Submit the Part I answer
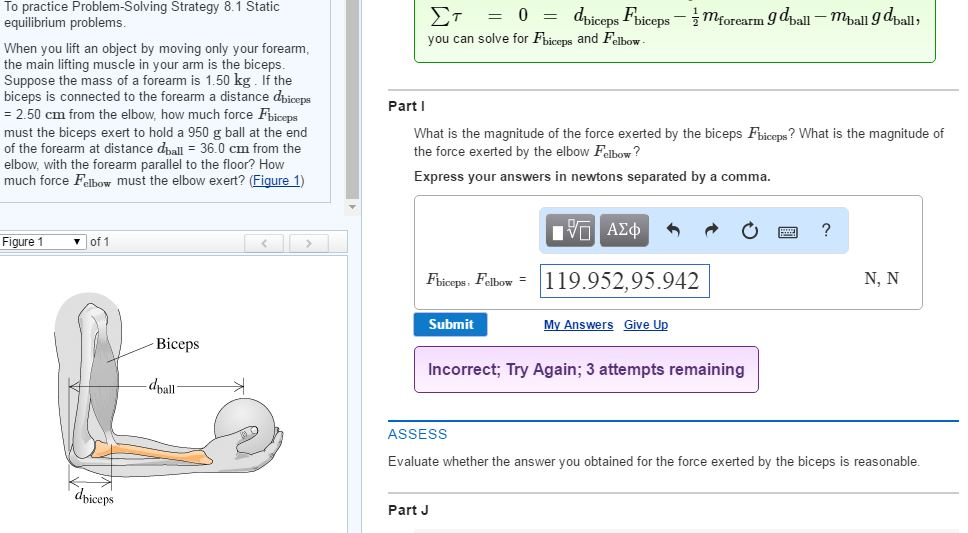968x533 pixels. (x=451, y=324)
